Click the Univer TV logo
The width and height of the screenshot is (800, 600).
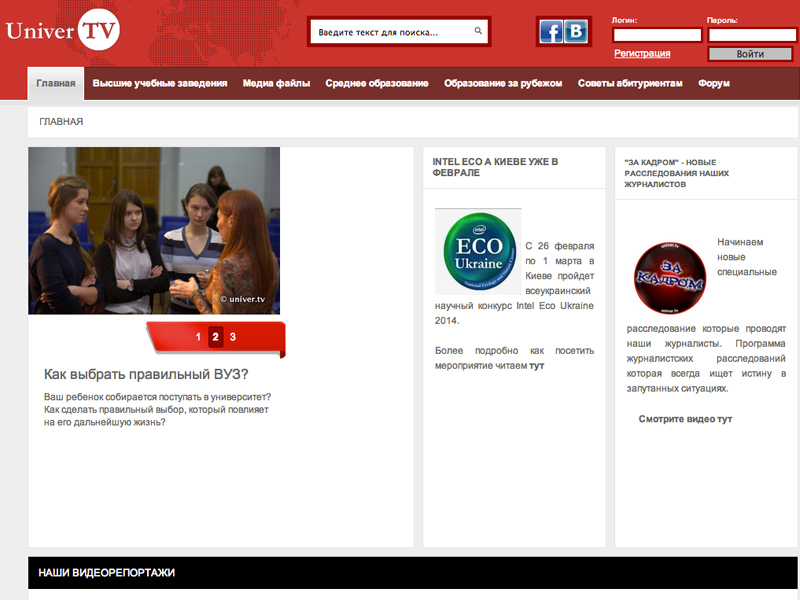point(62,31)
